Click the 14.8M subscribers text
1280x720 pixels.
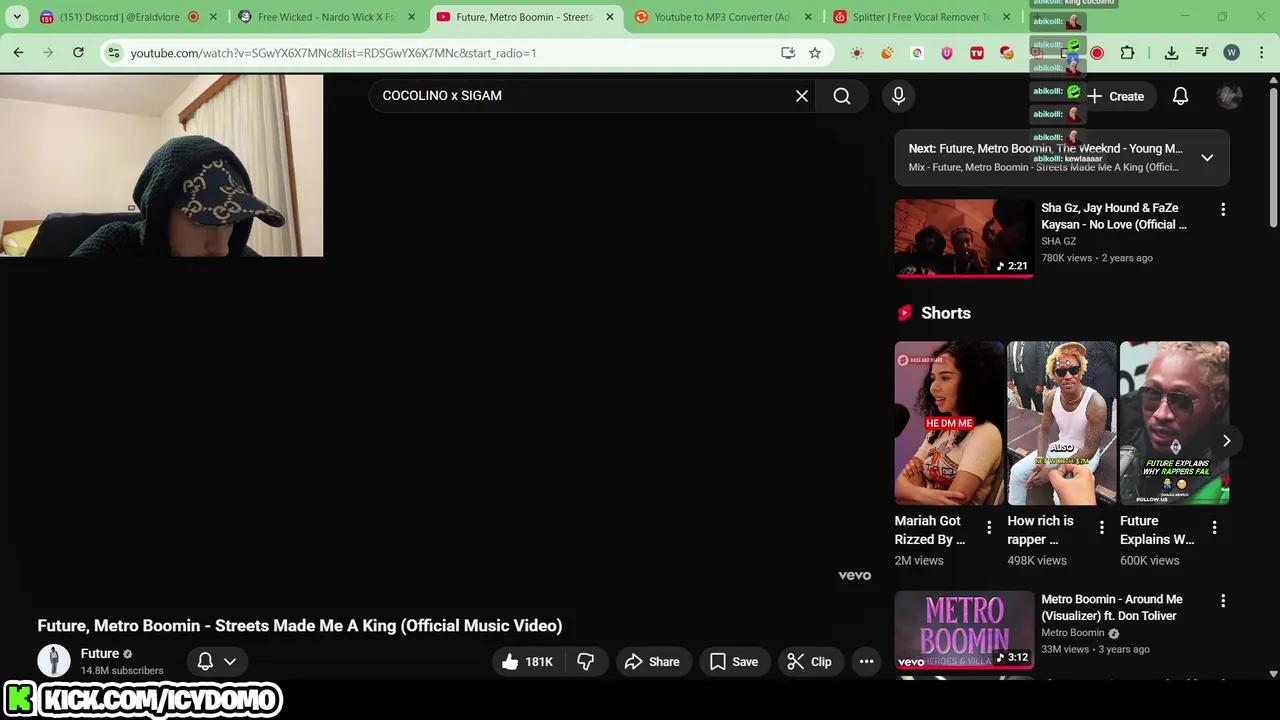click(122, 671)
